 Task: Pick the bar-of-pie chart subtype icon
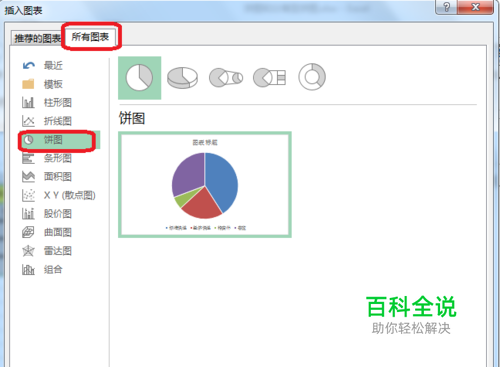[x=269, y=78]
